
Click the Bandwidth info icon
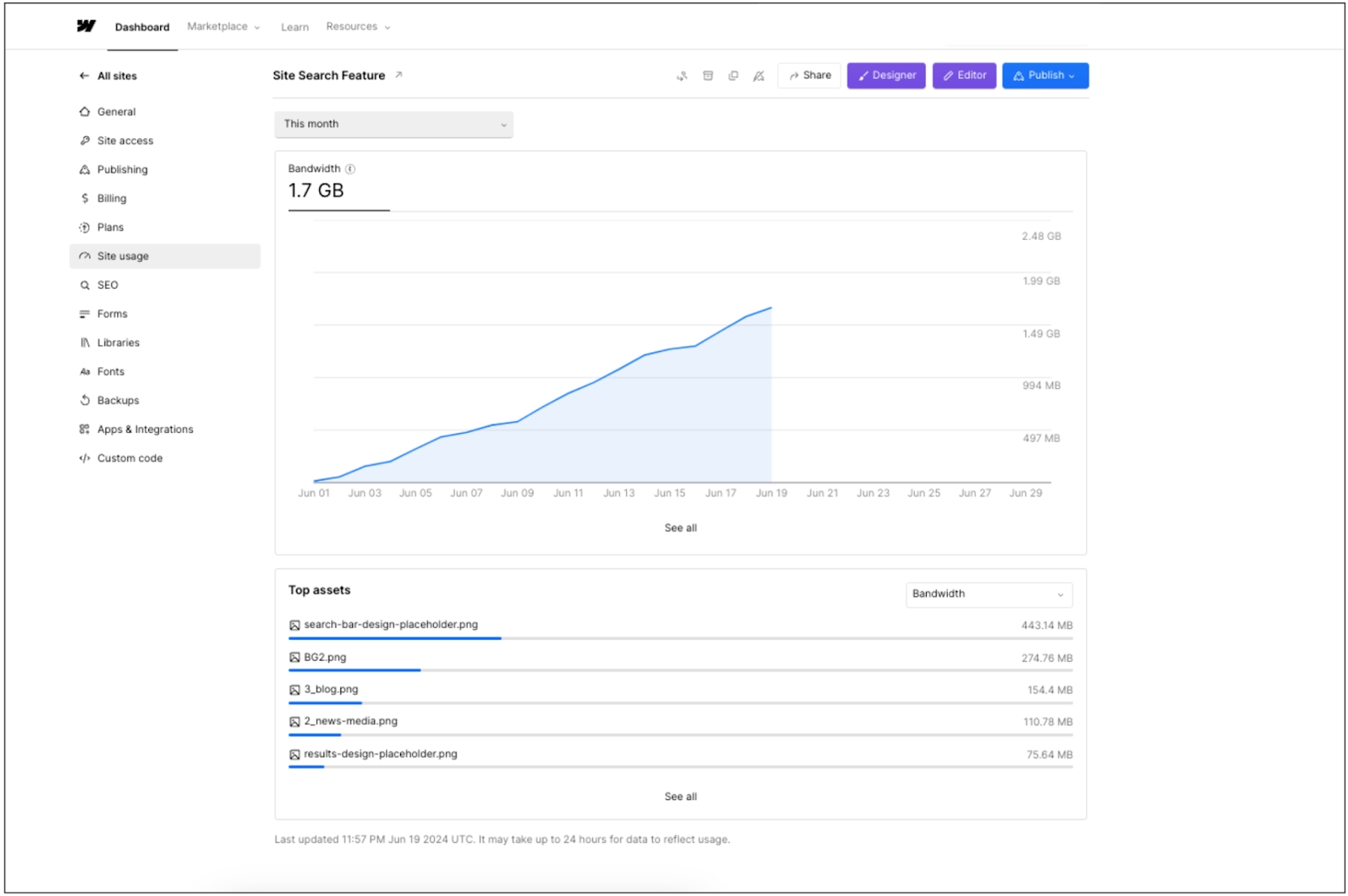[x=350, y=169]
